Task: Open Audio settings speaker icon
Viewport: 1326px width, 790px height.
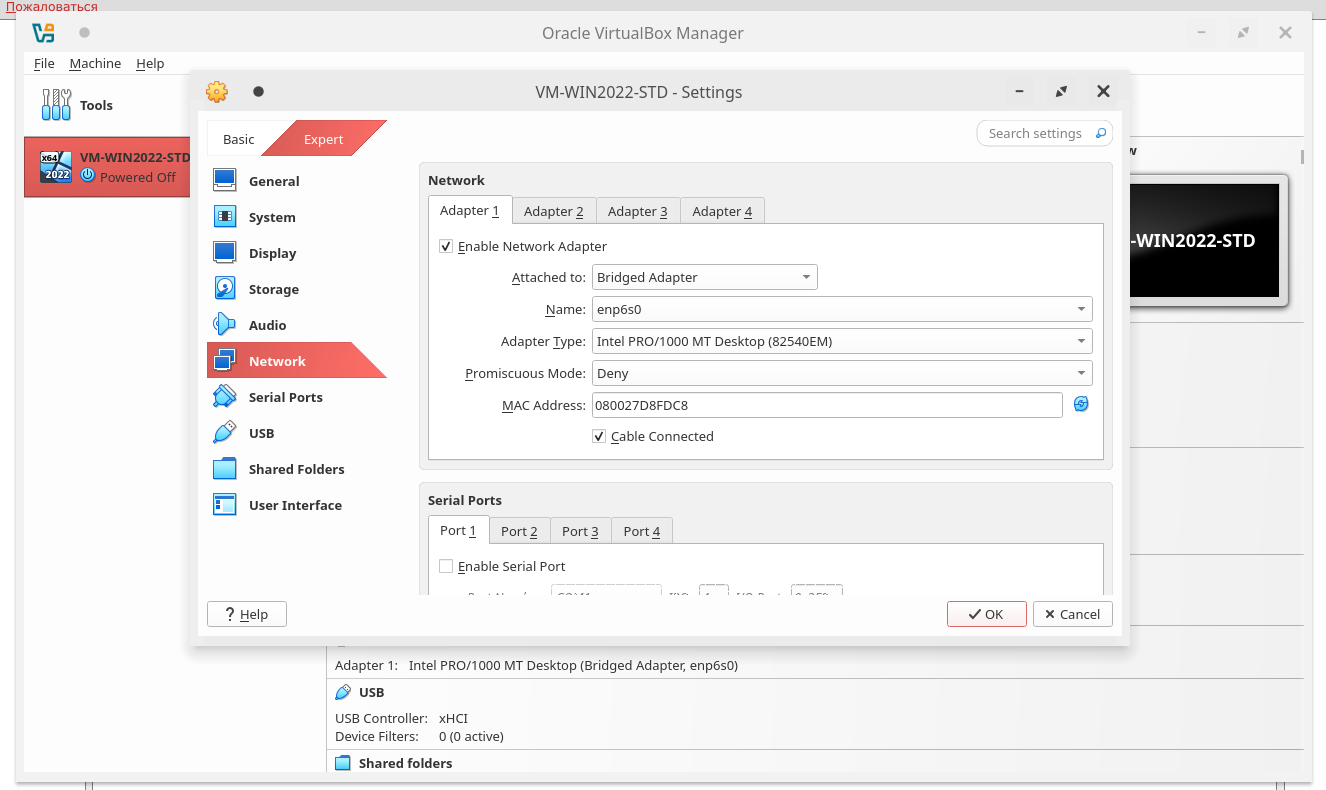Action: pos(224,325)
